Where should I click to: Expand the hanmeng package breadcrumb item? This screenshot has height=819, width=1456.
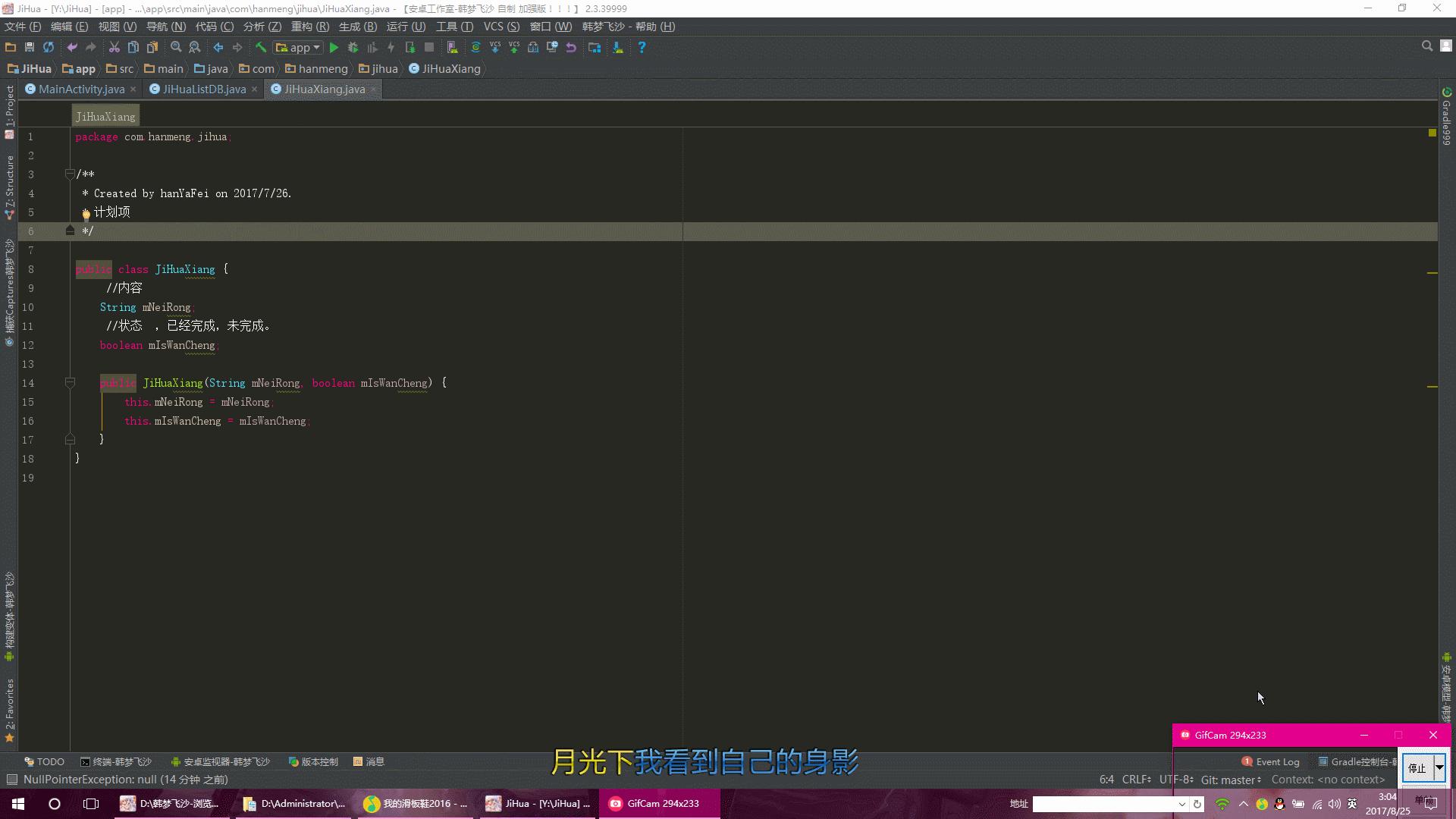[322, 68]
